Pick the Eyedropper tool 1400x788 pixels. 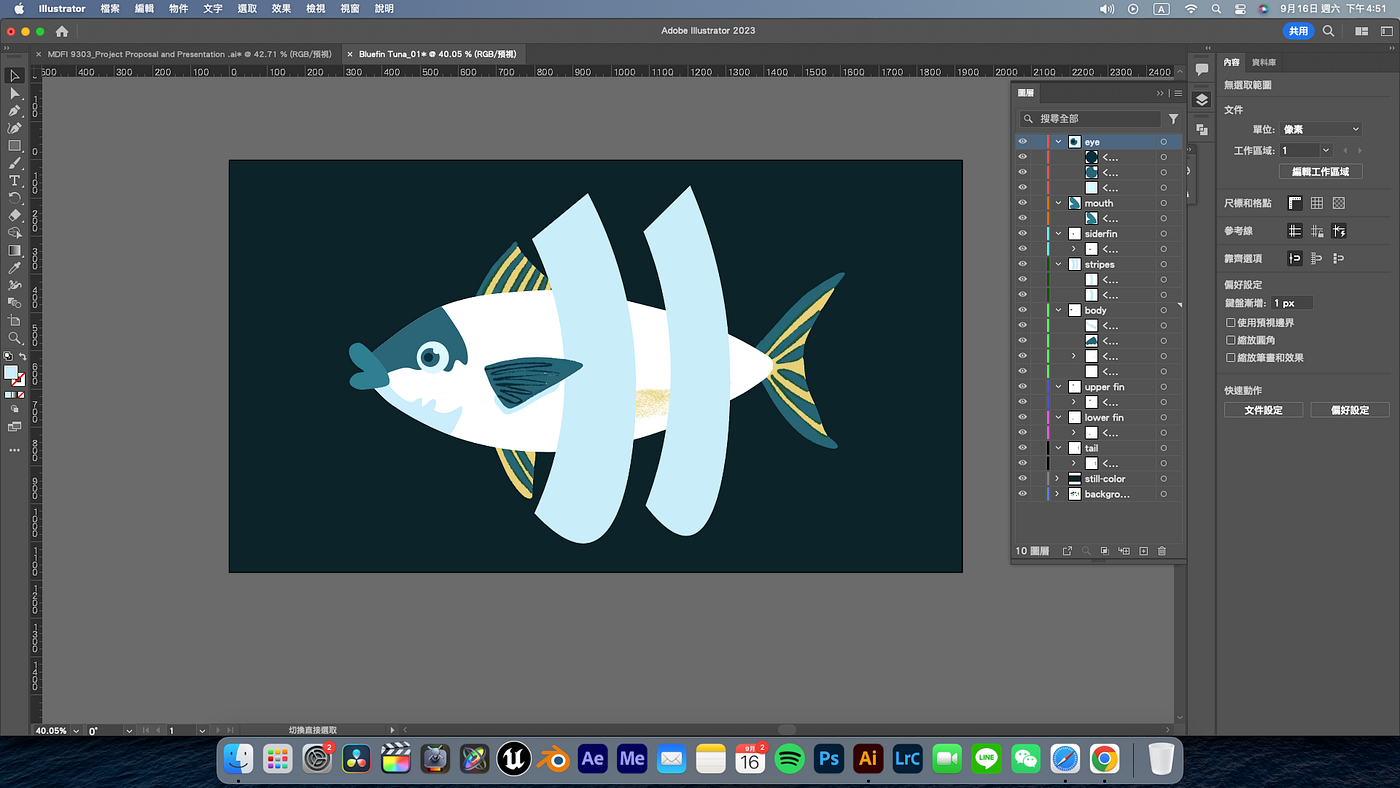14,268
